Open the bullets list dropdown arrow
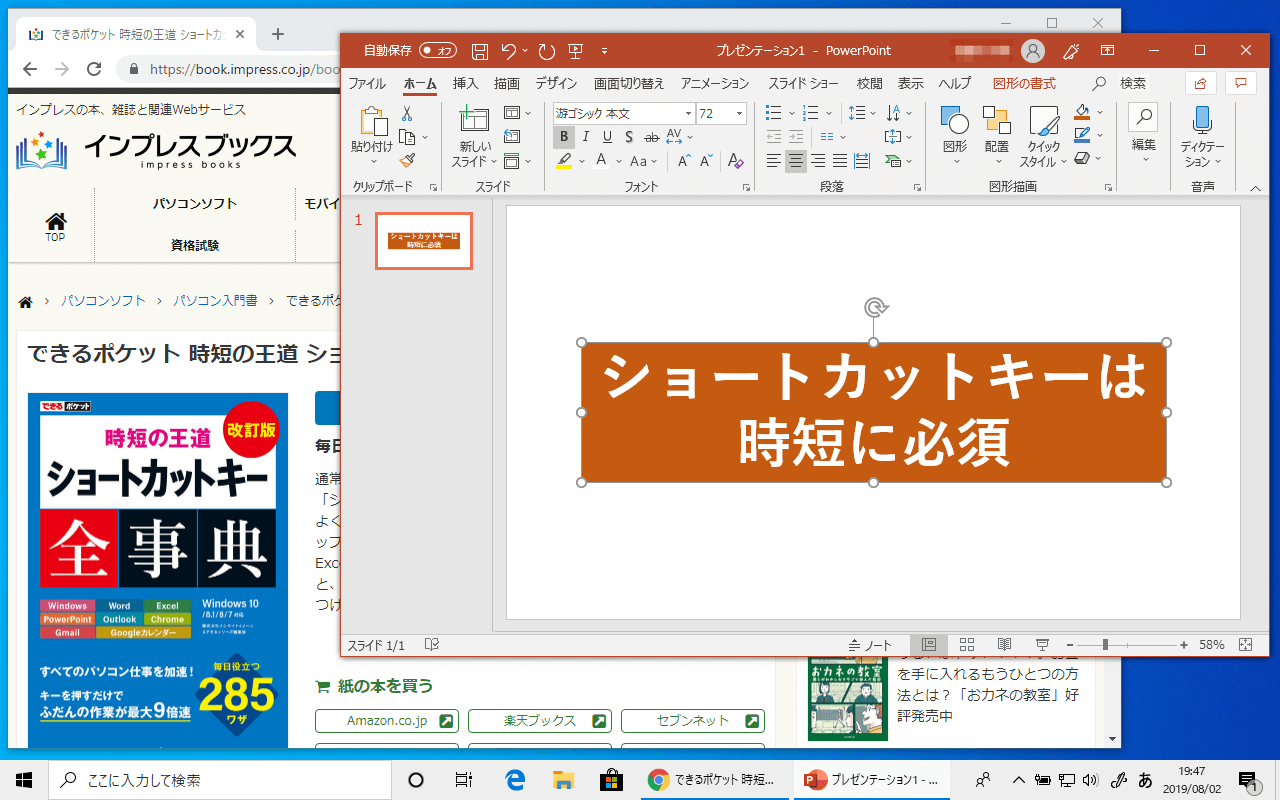The image size is (1280, 800). pos(792,113)
